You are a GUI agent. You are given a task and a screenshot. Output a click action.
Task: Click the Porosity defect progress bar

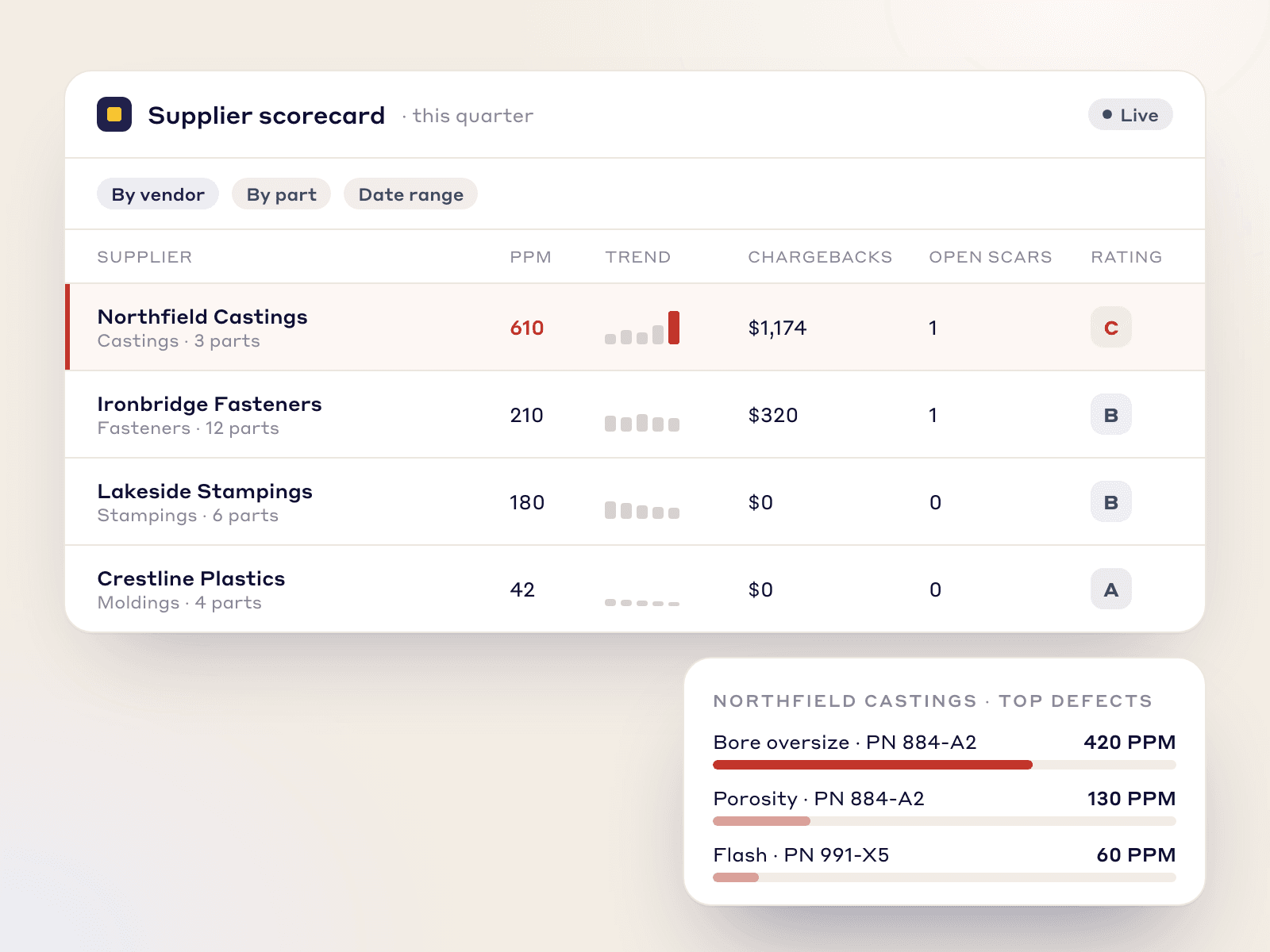point(945,821)
